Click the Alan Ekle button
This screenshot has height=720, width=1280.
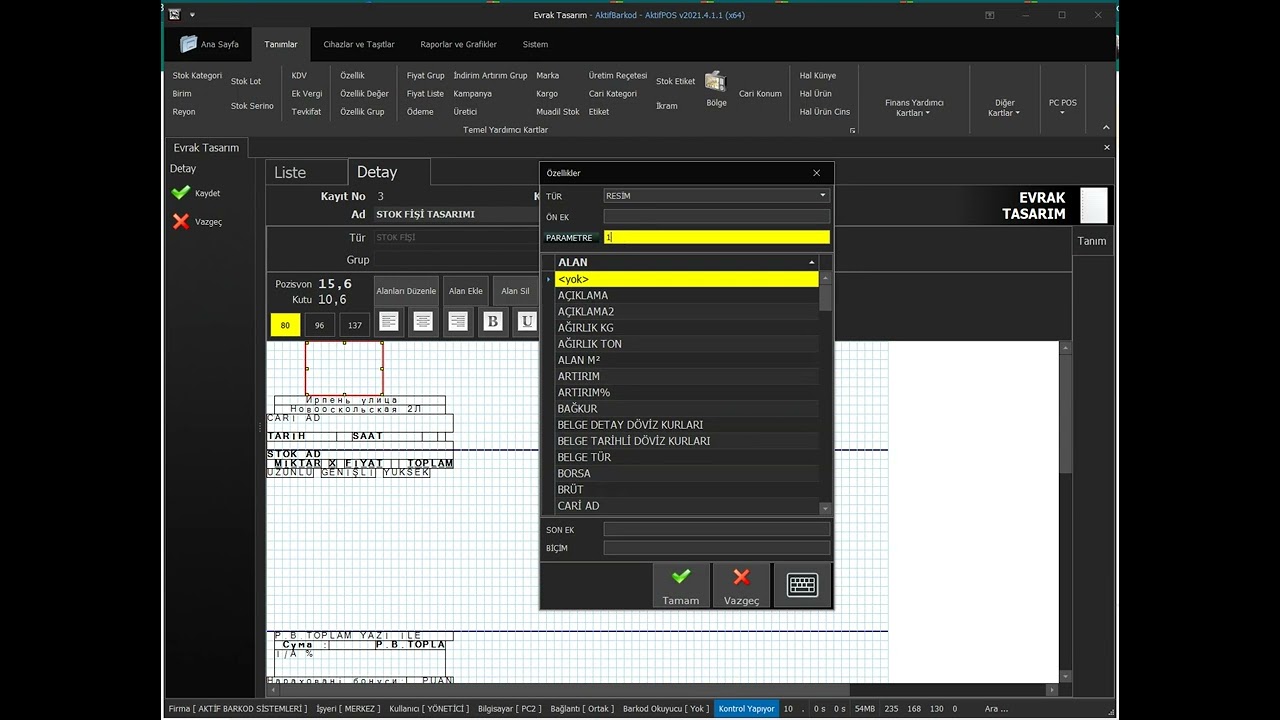[x=466, y=291]
